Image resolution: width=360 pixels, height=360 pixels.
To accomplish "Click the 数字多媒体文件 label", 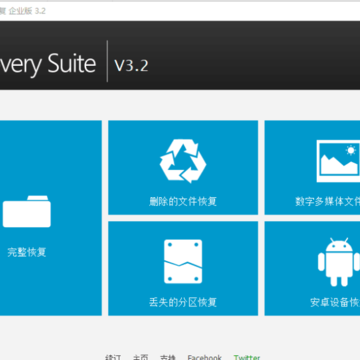I will coord(328,202).
